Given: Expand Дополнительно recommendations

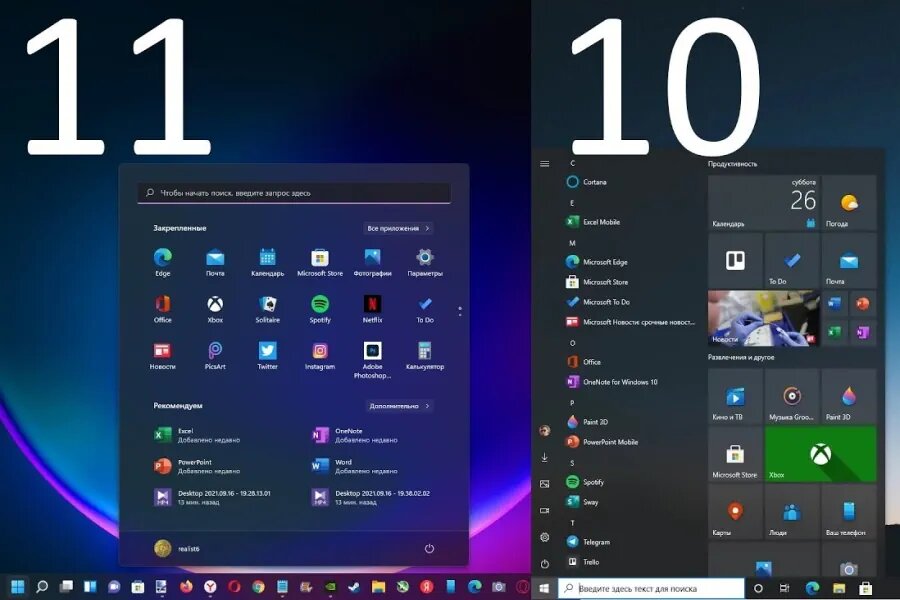Looking at the screenshot, I should pos(399,406).
